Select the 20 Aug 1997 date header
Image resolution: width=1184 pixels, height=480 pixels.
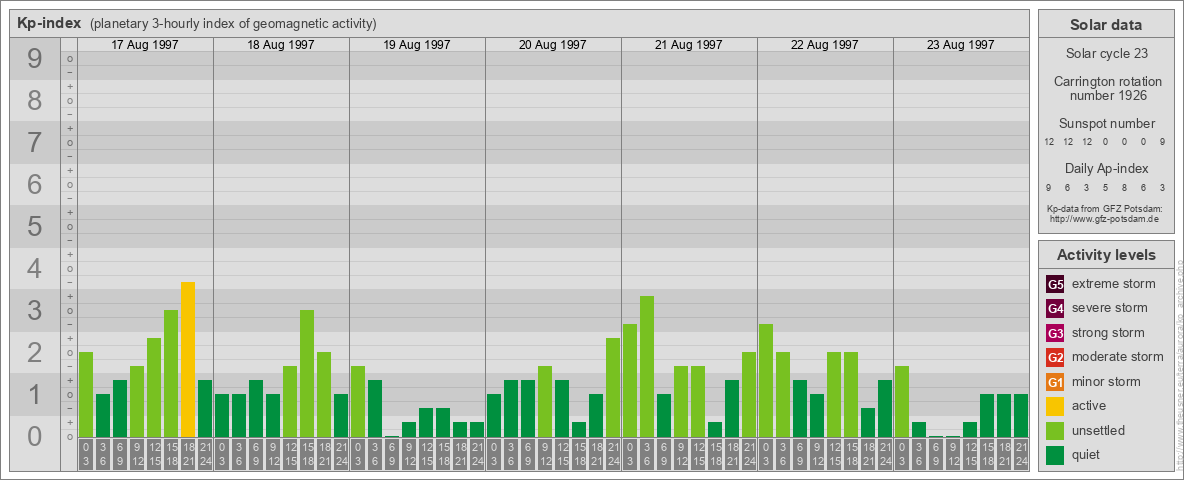tap(553, 45)
